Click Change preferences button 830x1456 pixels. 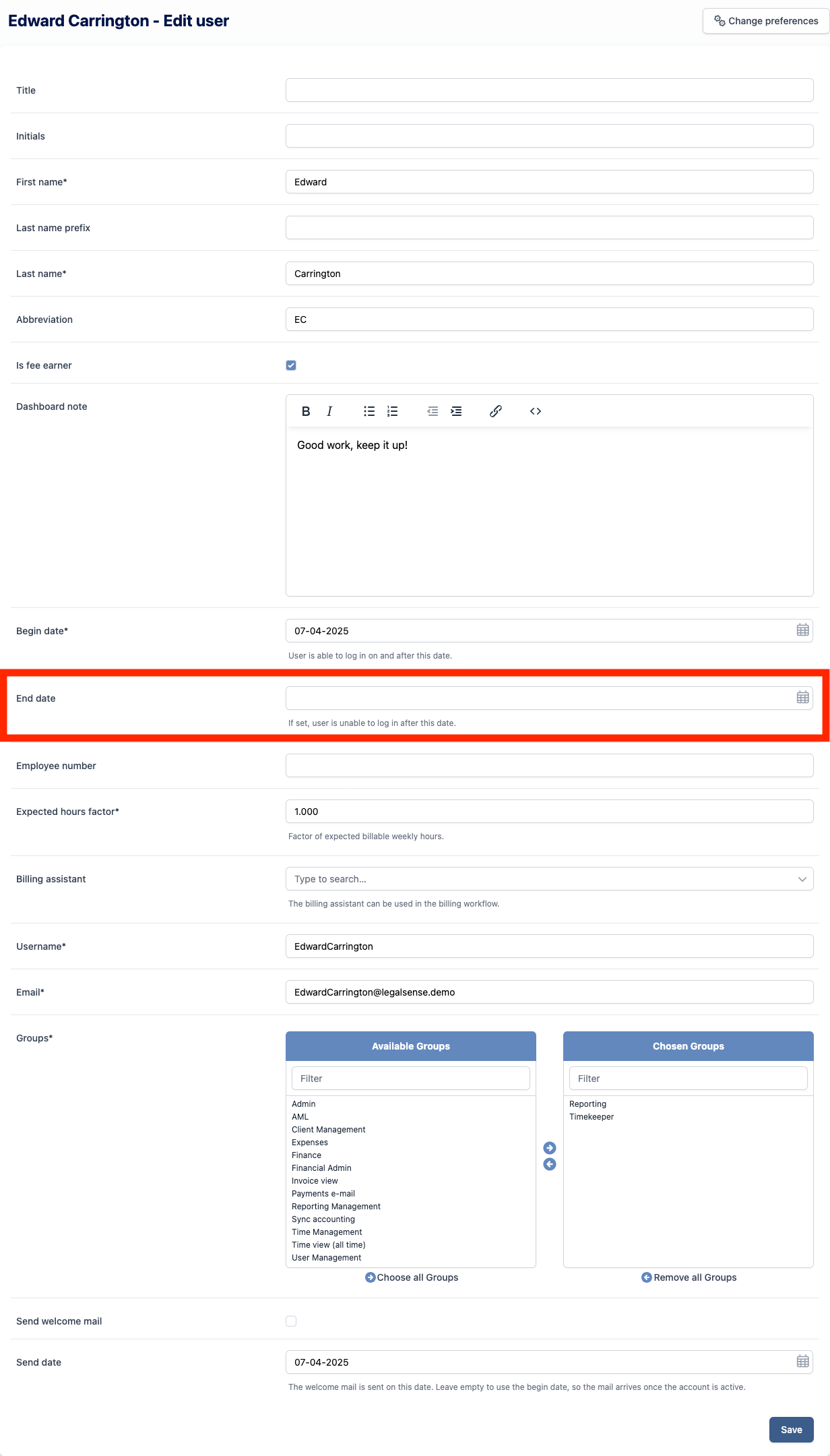766,21
